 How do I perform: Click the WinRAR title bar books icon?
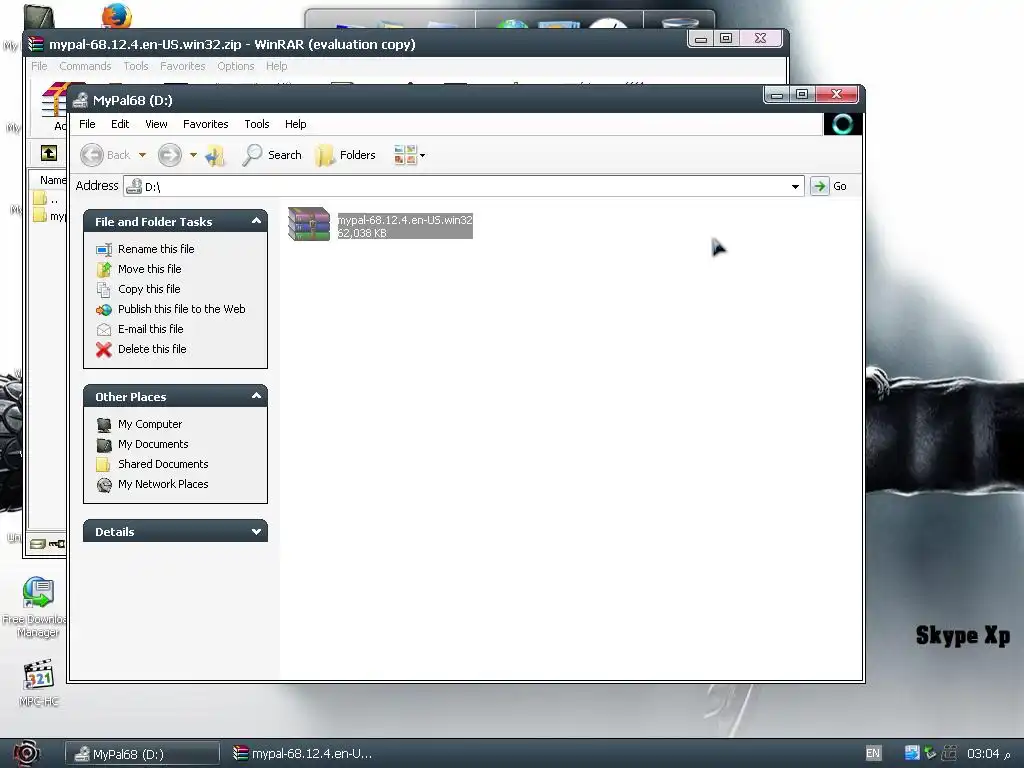click(x=35, y=44)
